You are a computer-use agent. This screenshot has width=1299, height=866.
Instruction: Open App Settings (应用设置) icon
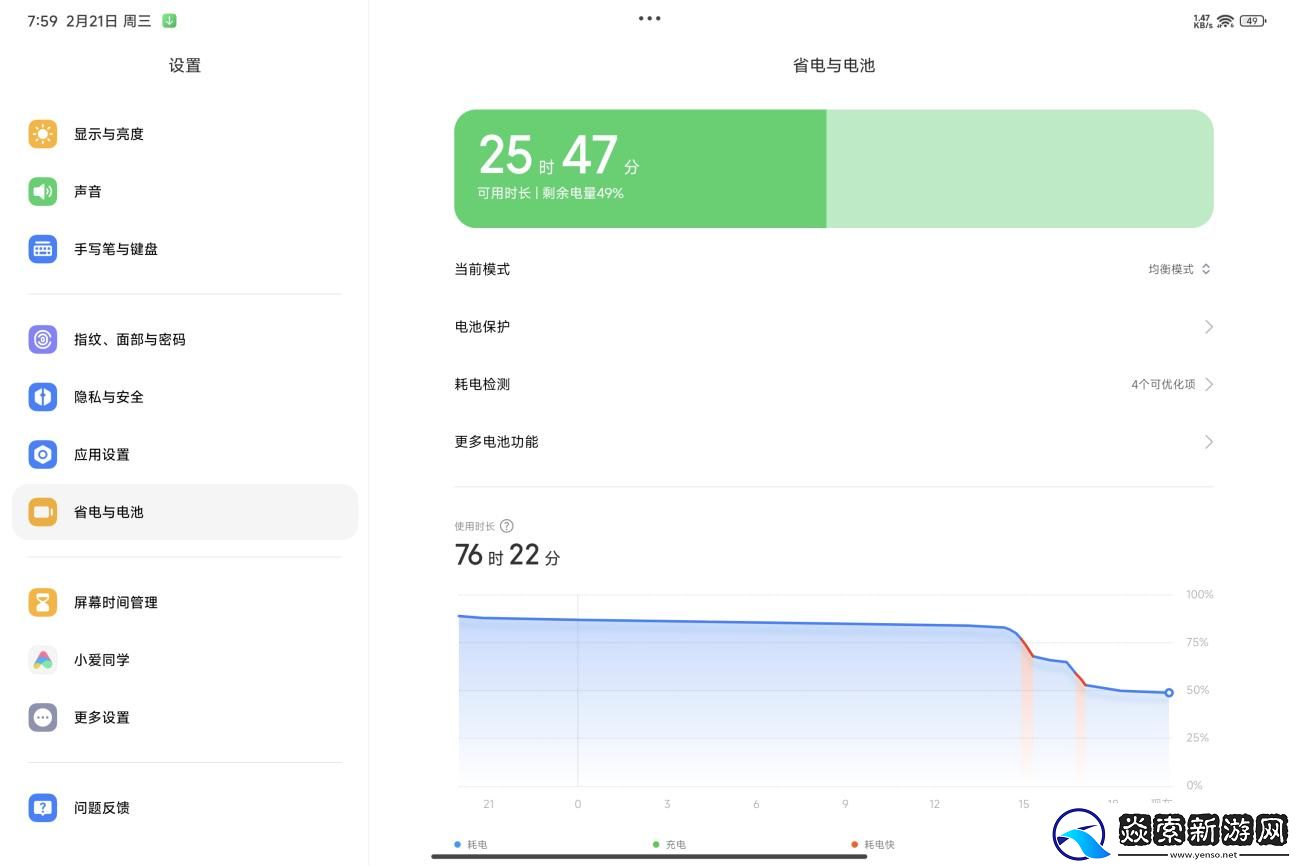click(43, 454)
